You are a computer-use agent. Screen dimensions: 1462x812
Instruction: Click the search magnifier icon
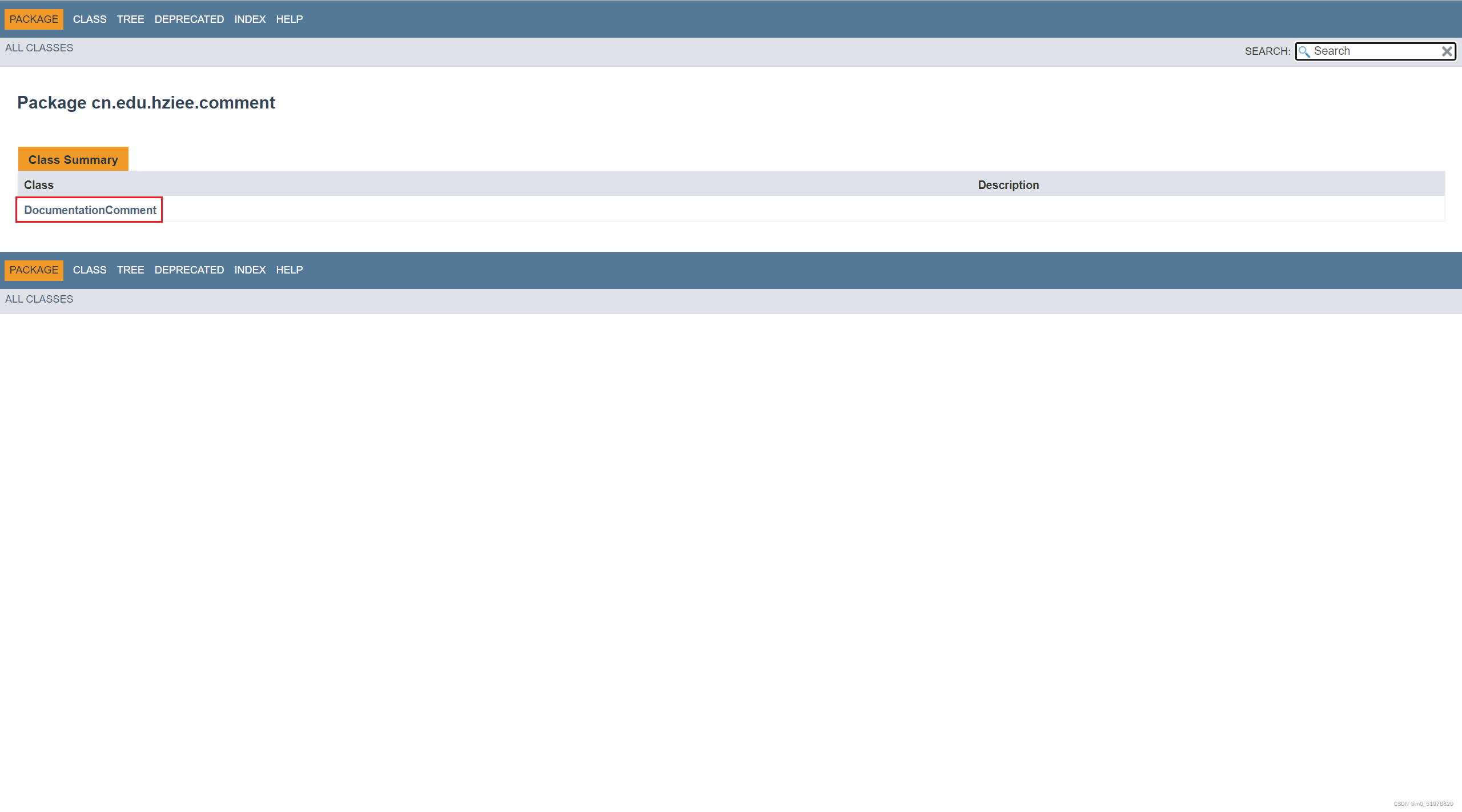[x=1305, y=51]
